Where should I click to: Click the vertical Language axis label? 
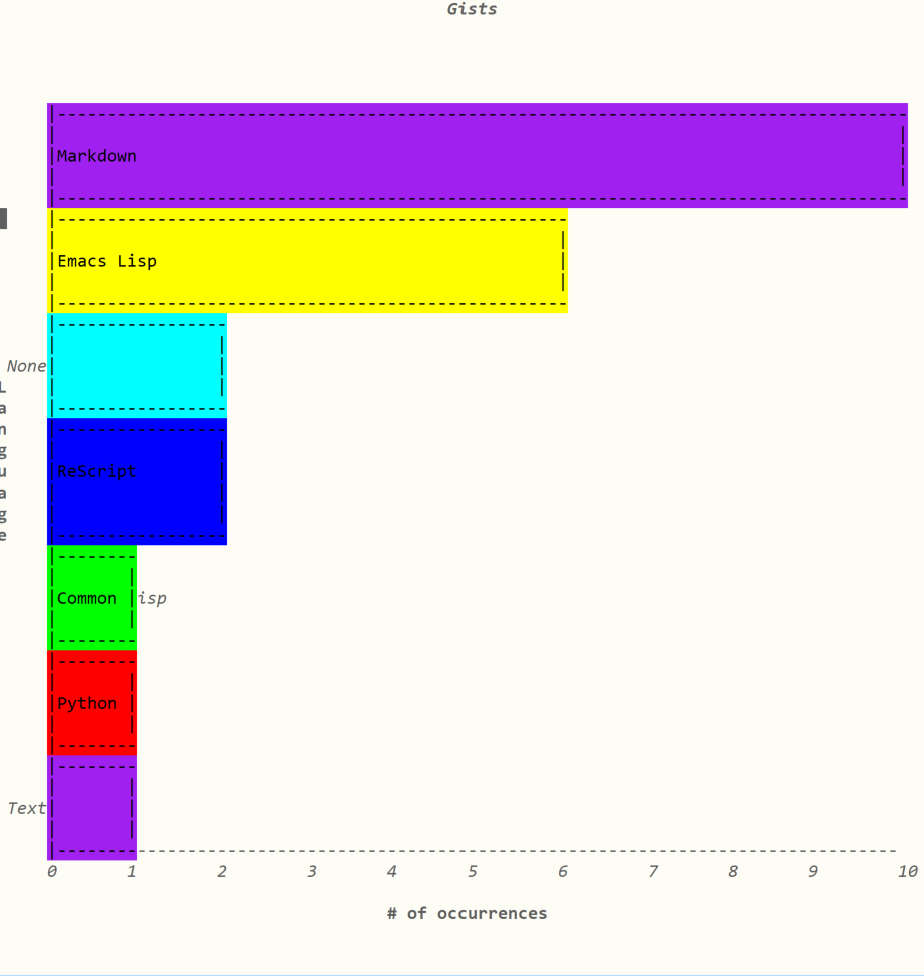click(3, 460)
